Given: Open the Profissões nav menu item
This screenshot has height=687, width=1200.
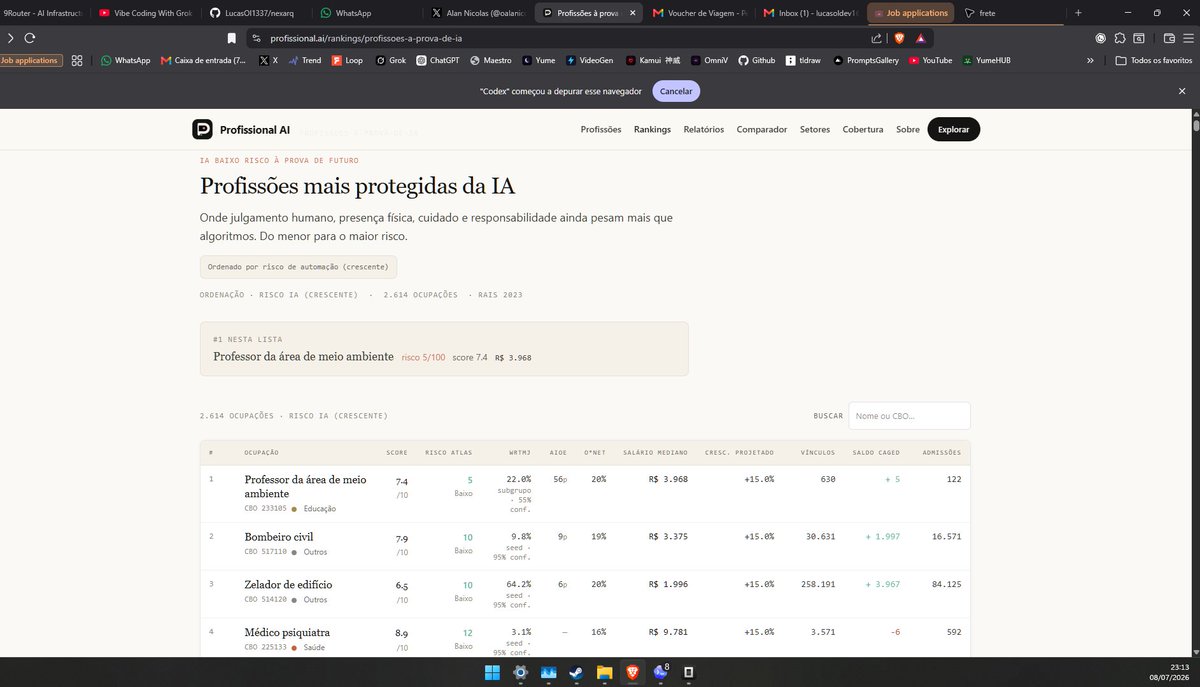Looking at the screenshot, I should click(601, 130).
